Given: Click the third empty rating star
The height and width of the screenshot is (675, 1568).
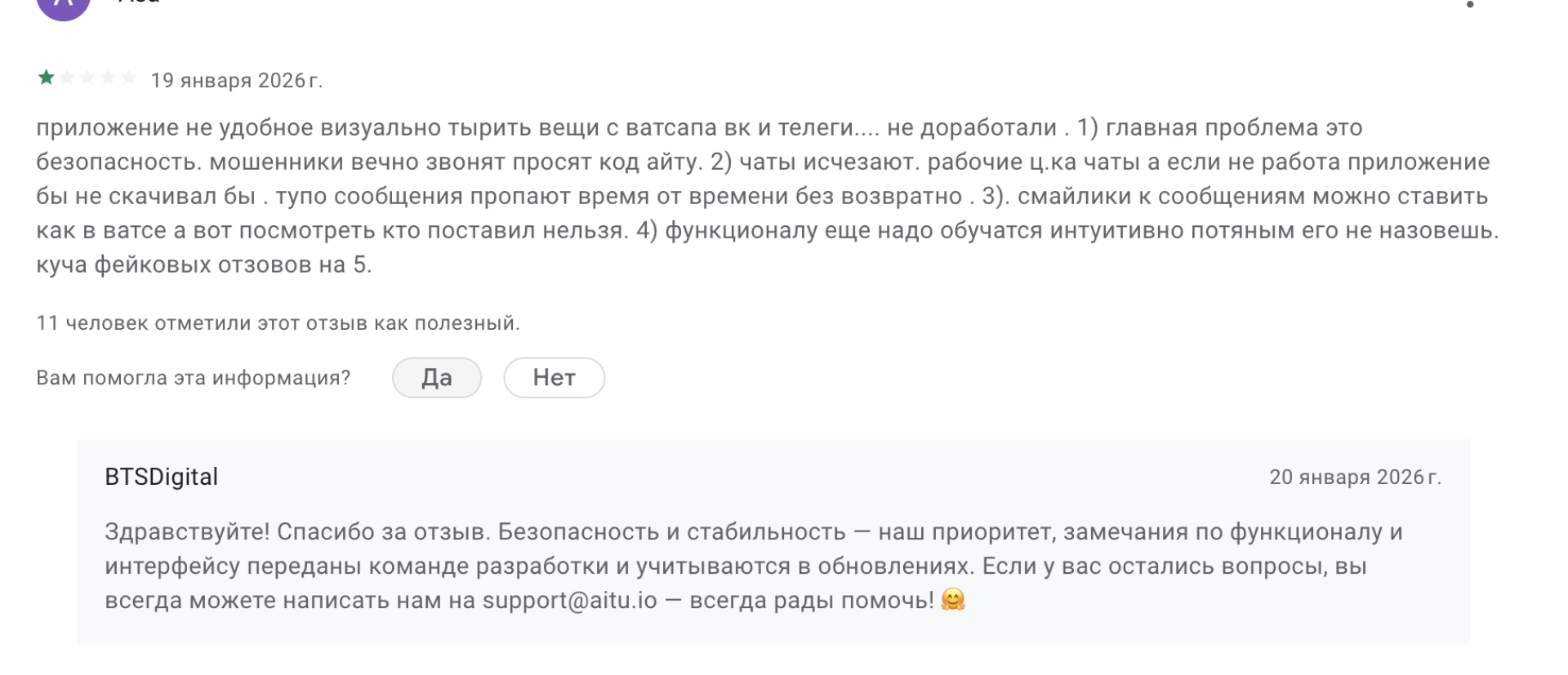Looking at the screenshot, I should [x=87, y=78].
